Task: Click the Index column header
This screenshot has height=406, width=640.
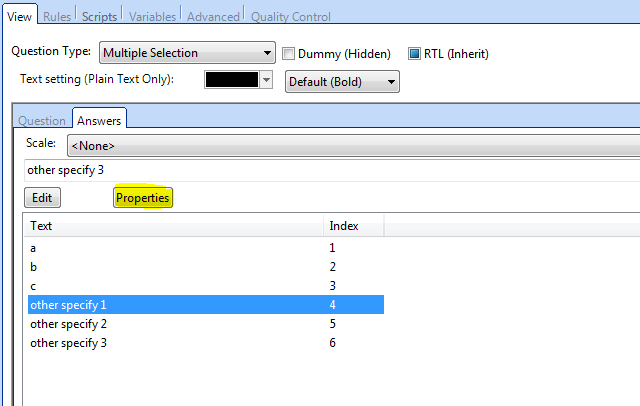Action: pos(354,226)
